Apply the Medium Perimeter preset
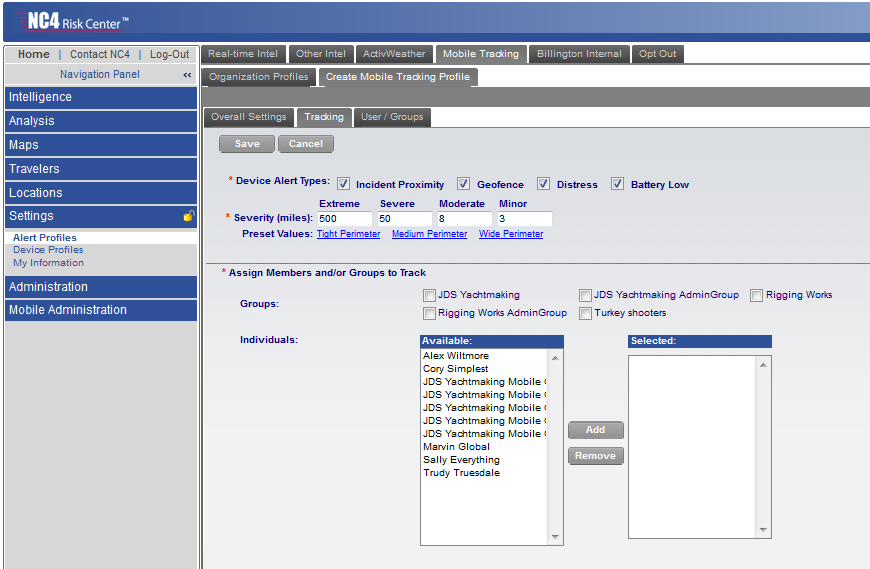Viewport: 870px width, 569px height. coord(429,234)
